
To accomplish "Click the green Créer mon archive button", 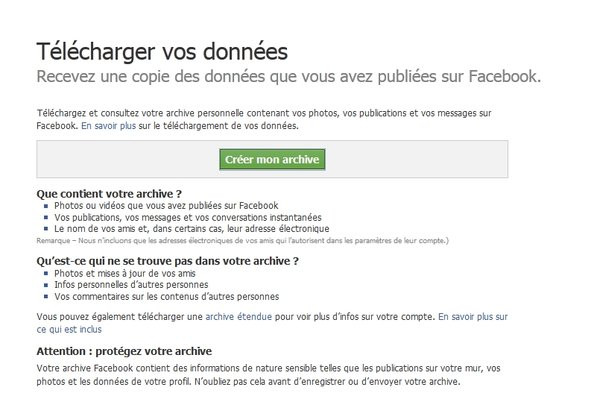I will point(272,159).
